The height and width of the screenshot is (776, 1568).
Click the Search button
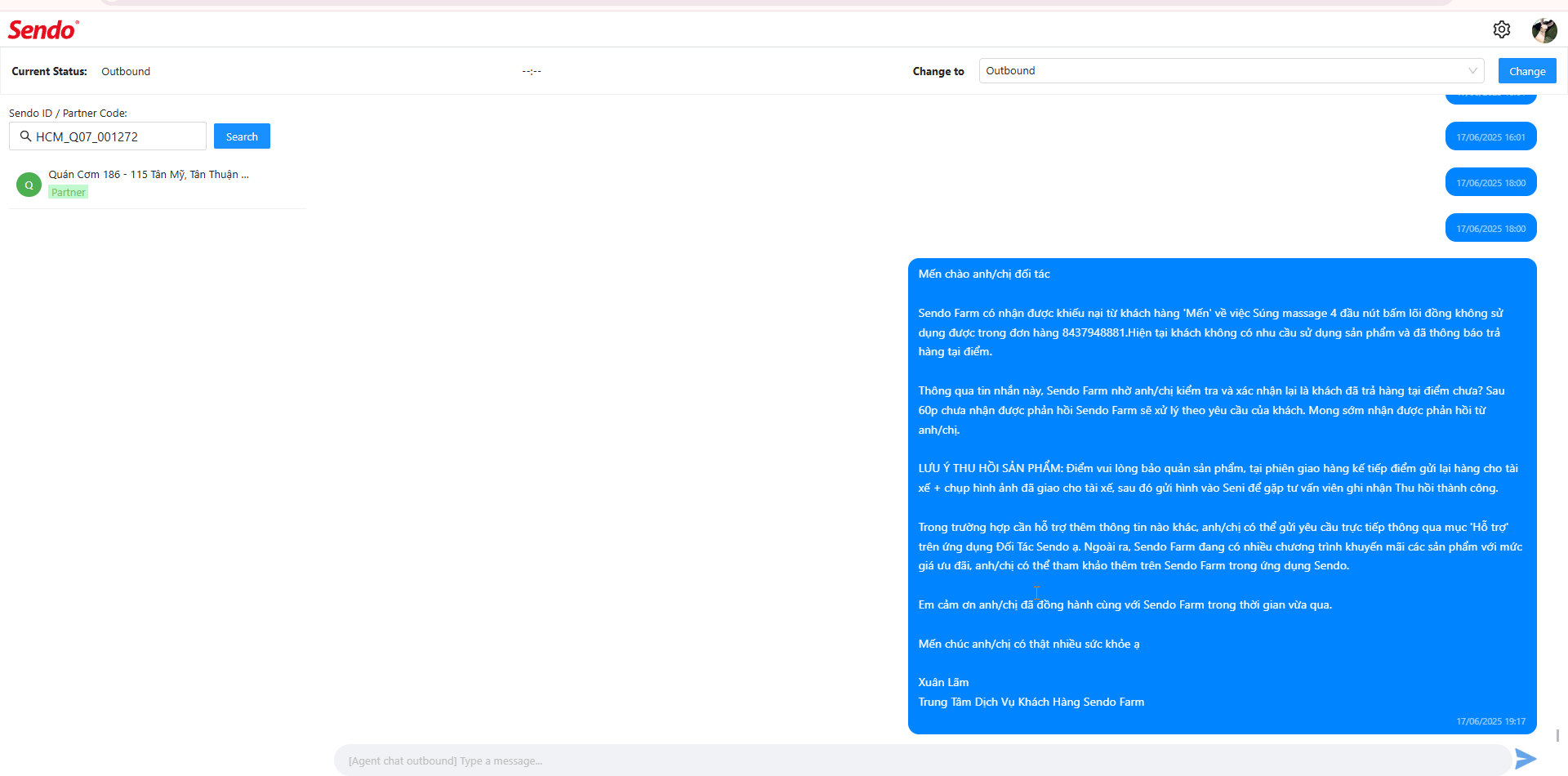pyautogui.click(x=242, y=136)
